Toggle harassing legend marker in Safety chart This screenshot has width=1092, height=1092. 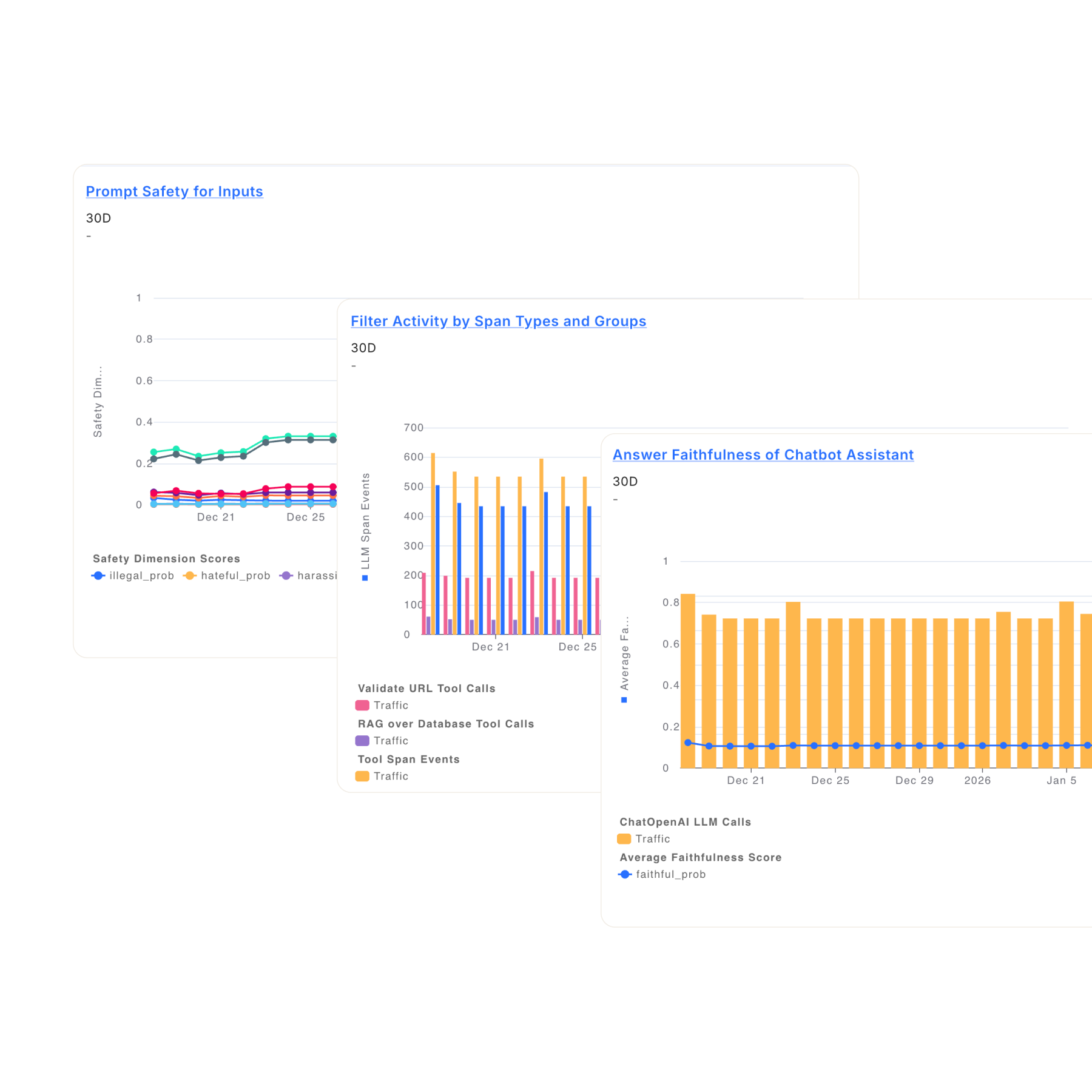286,576
